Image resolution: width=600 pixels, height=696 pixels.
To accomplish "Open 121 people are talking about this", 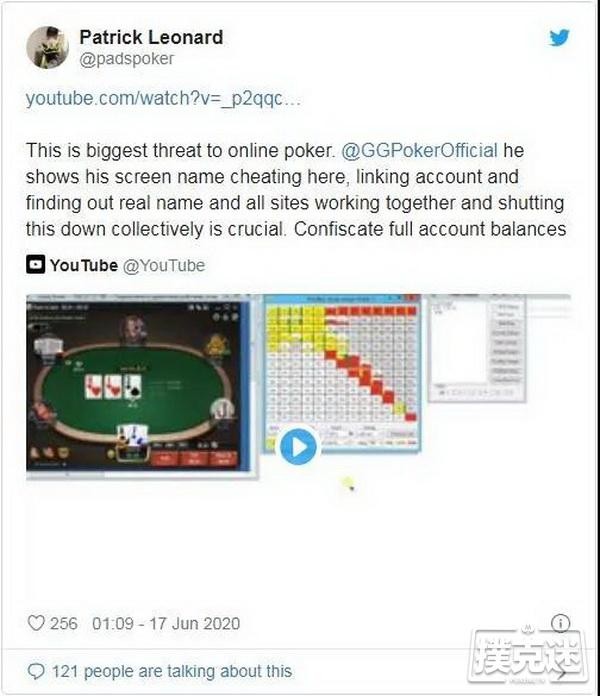I will (172, 671).
